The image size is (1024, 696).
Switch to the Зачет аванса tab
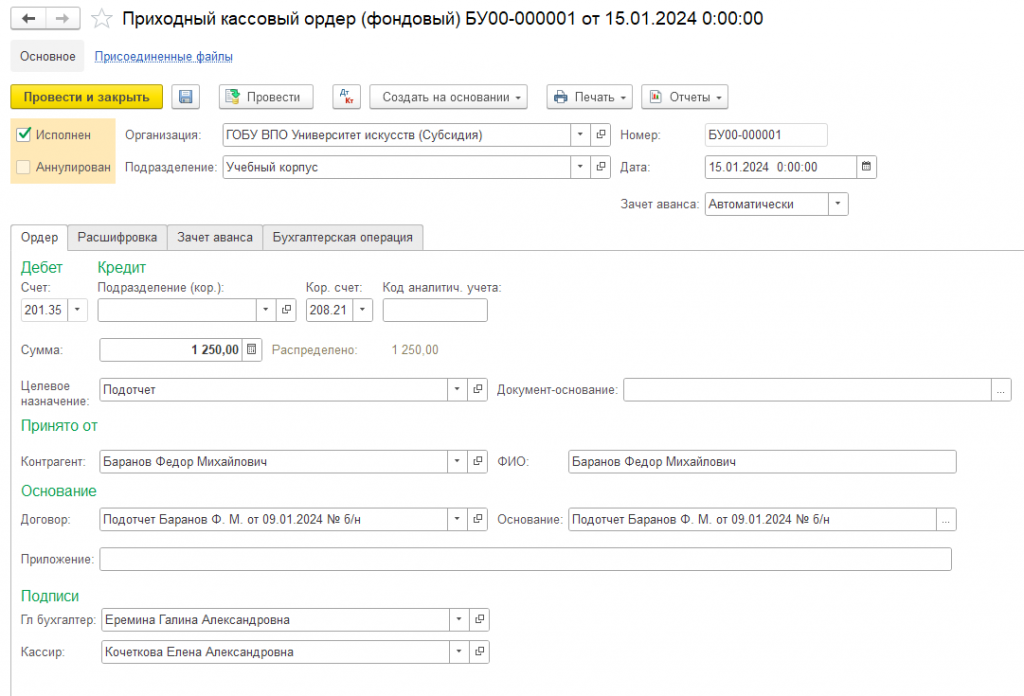pos(215,238)
